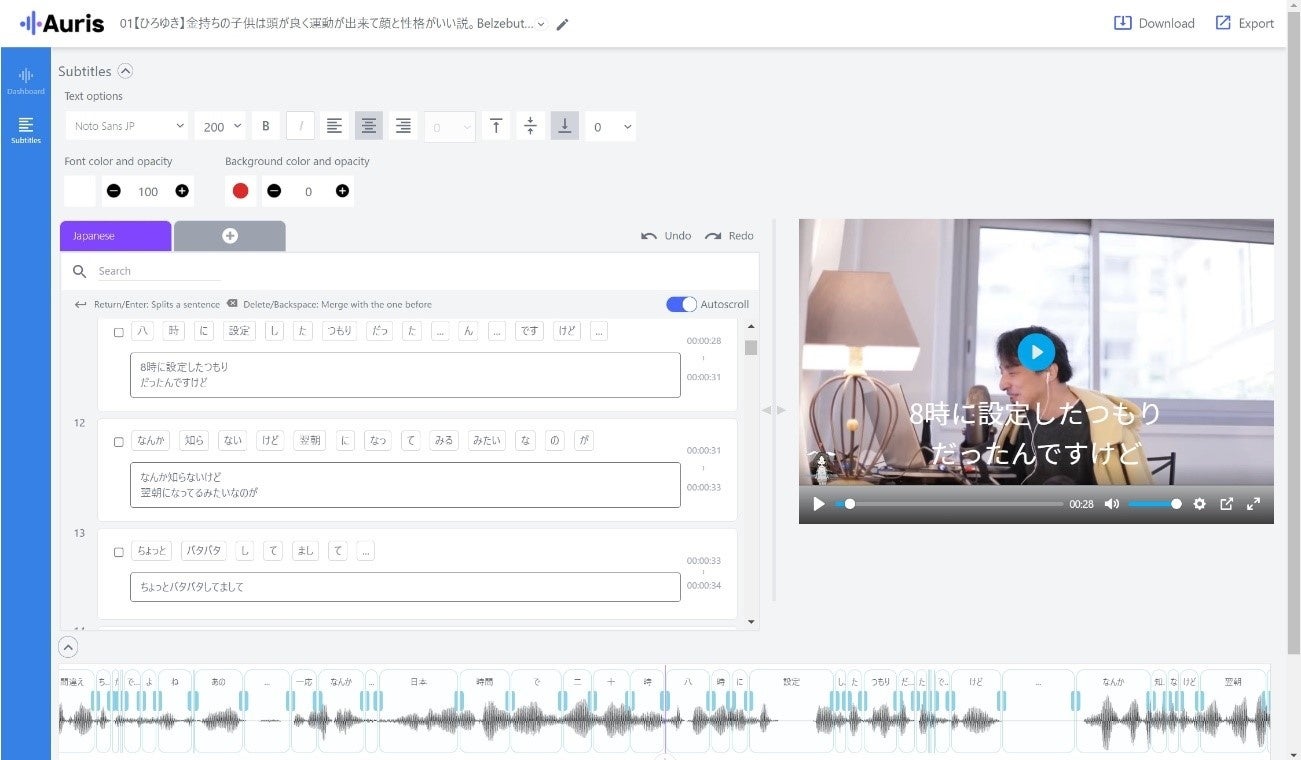The image size is (1301, 760).
Task: Open video player settings gear
Action: tap(1200, 504)
